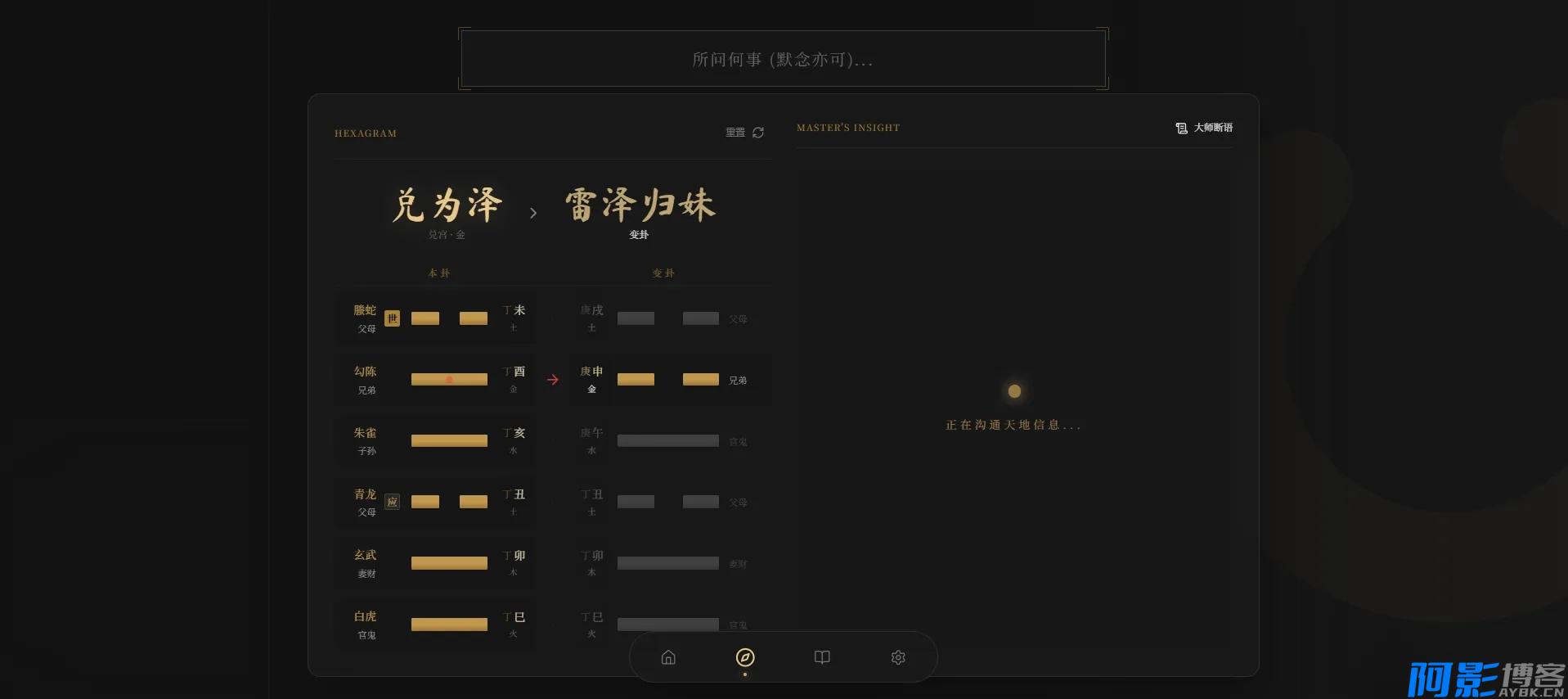Click the 本卦 column header
1568x699 pixels.
pyautogui.click(x=439, y=273)
